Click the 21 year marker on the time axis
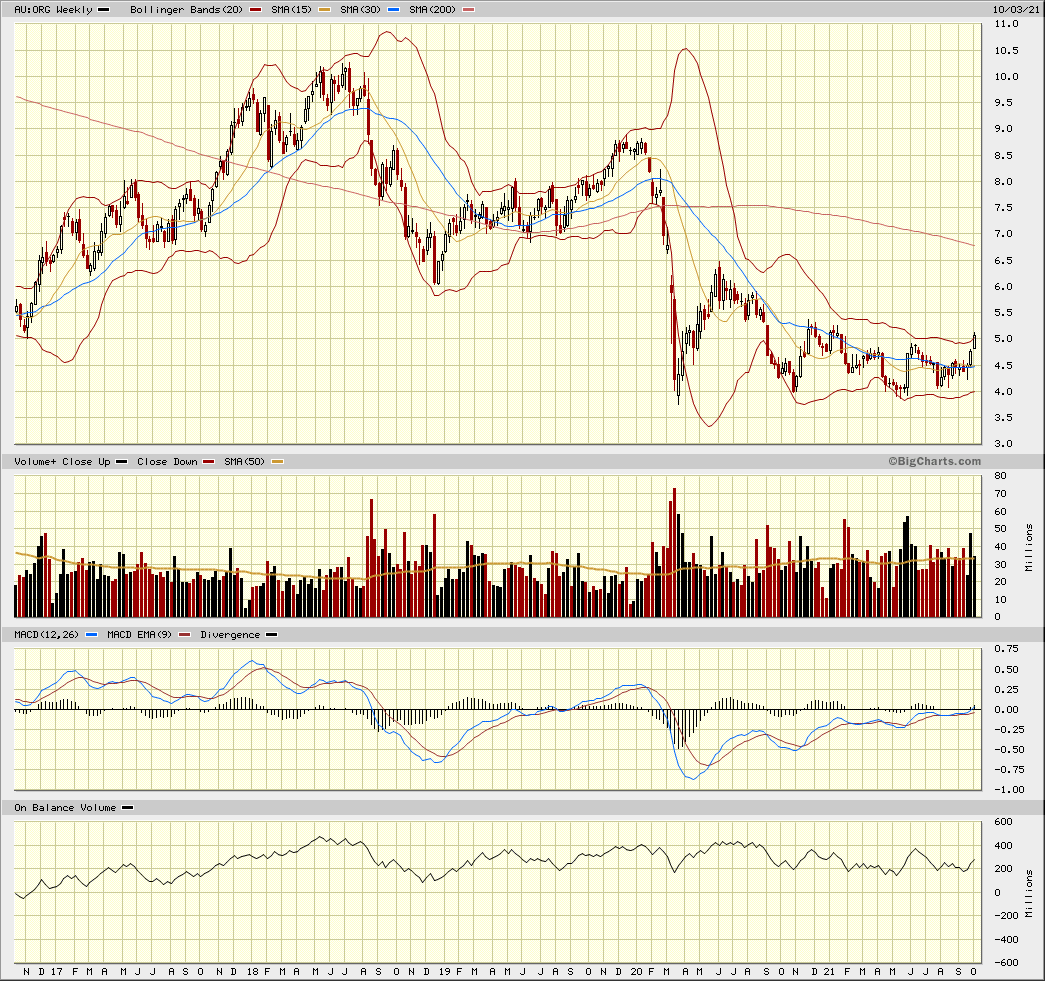This screenshot has height=981, width=1045. [x=828, y=972]
